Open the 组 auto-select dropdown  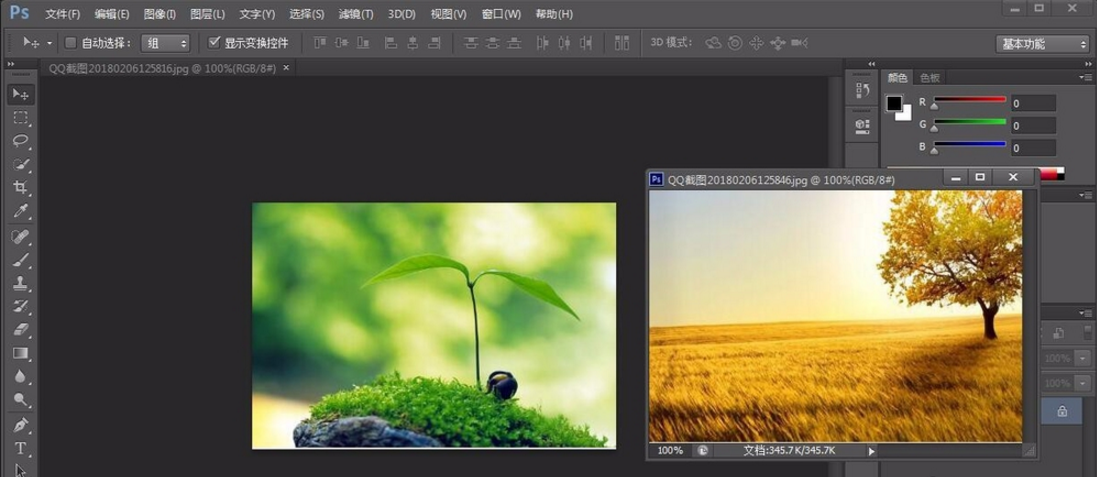(x=166, y=43)
